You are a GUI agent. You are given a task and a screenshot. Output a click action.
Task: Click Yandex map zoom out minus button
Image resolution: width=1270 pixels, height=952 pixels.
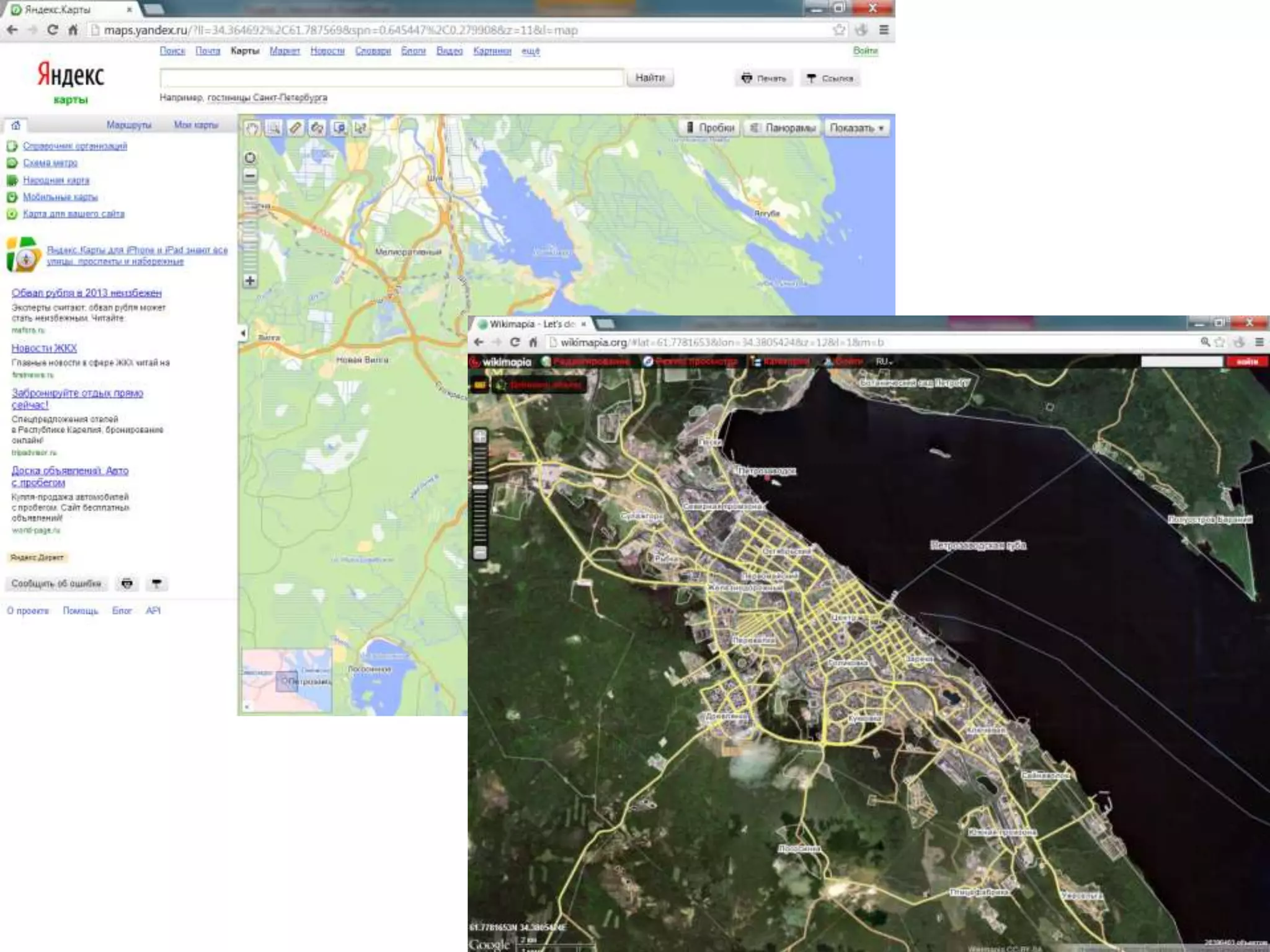click(250, 175)
